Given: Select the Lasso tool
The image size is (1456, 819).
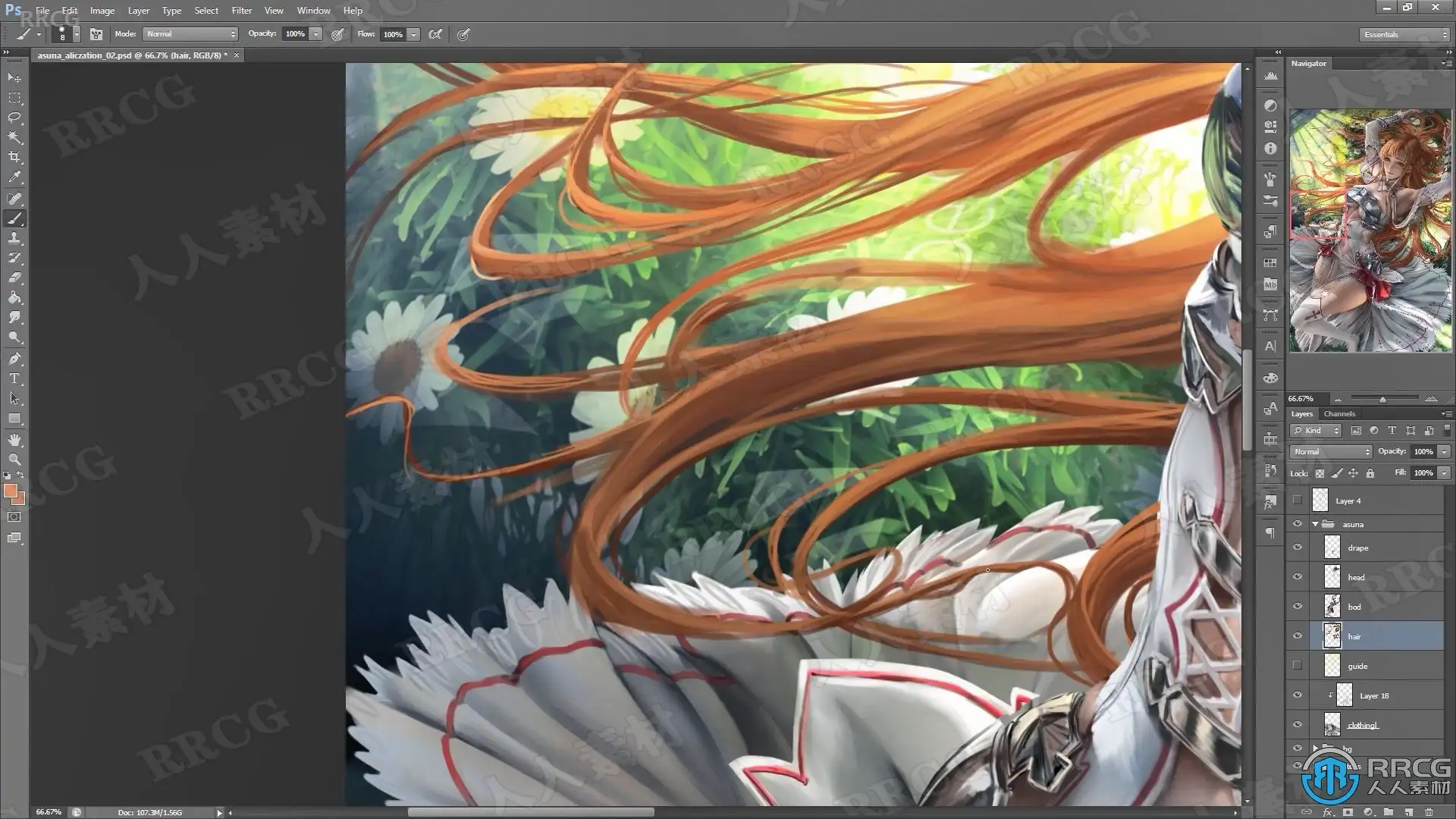Looking at the screenshot, I should 14,118.
